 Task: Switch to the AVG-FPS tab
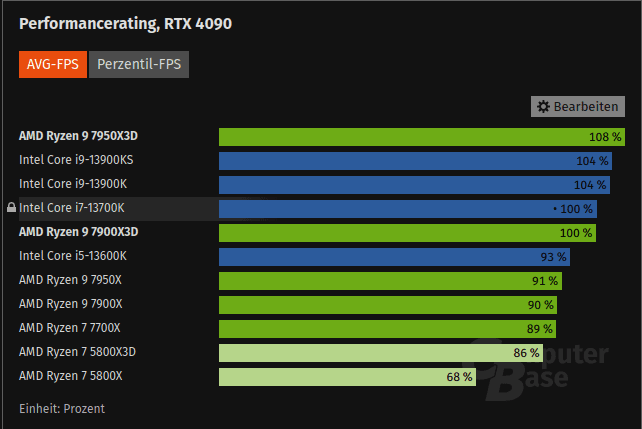pos(52,65)
